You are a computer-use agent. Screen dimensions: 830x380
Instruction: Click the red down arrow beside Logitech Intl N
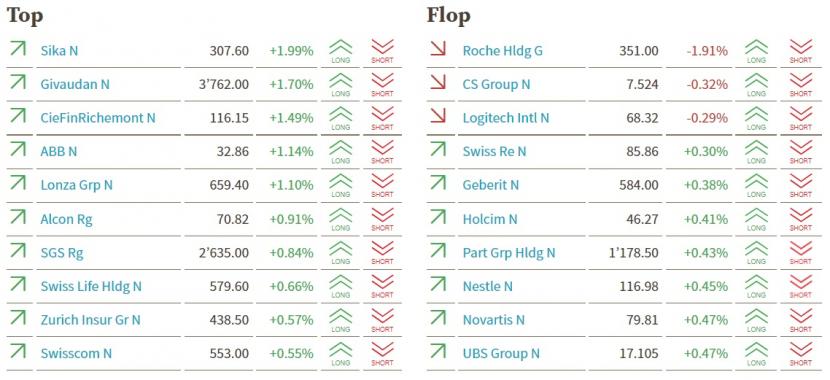coord(438,116)
